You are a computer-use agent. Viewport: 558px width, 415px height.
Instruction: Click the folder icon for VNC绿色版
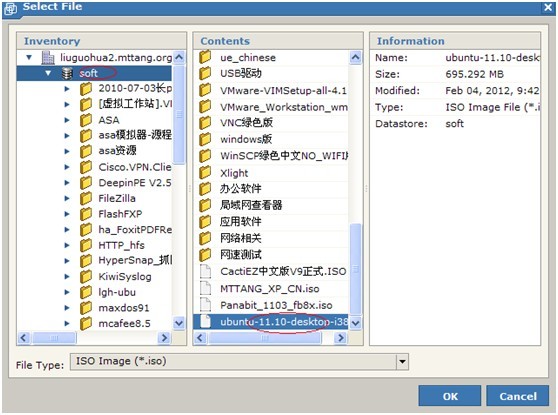click(205, 123)
